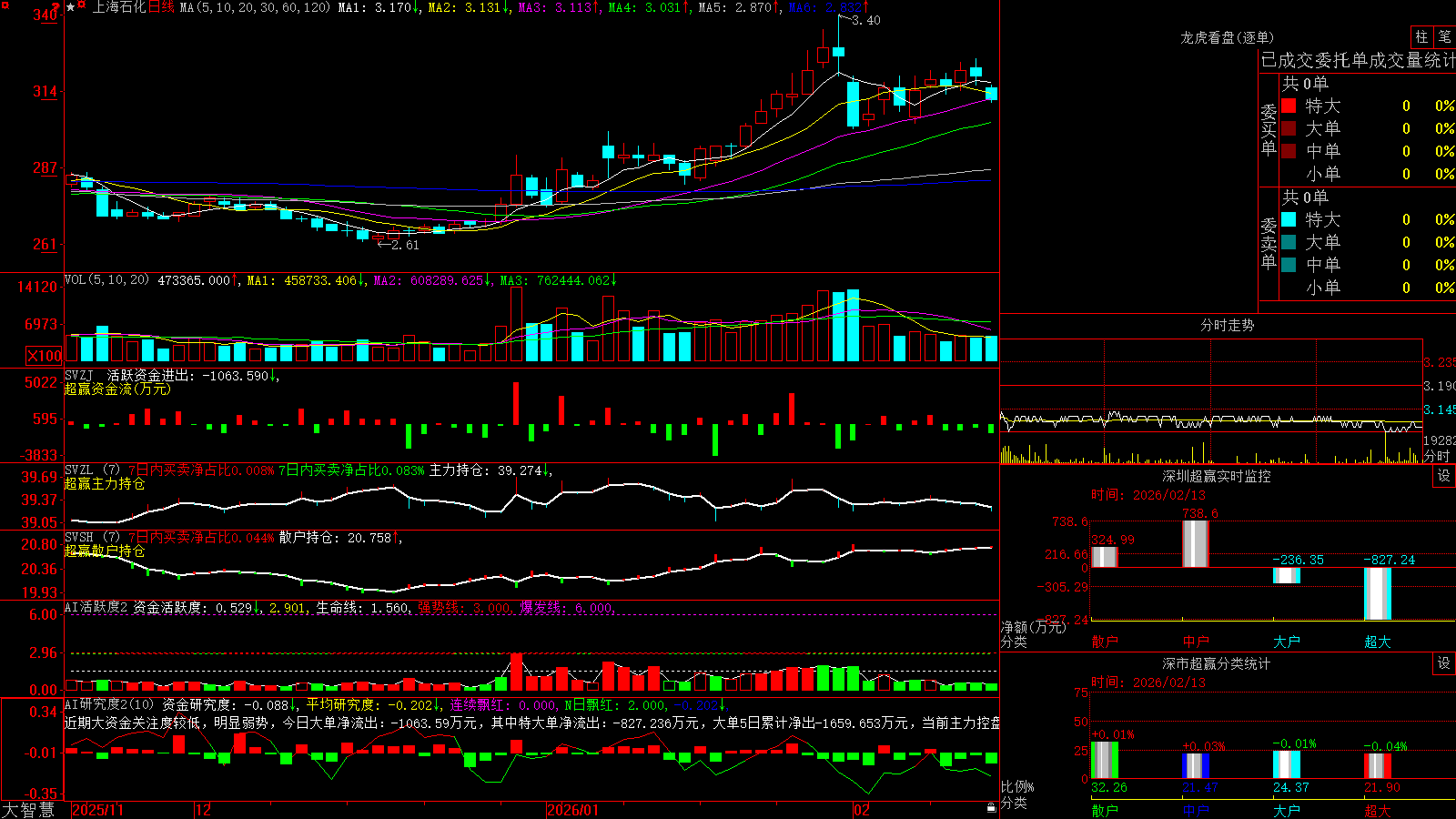Open the SVZL indicator name
Image resolution: width=1456 pixels, height=819 pixels.
pos(78,470)
